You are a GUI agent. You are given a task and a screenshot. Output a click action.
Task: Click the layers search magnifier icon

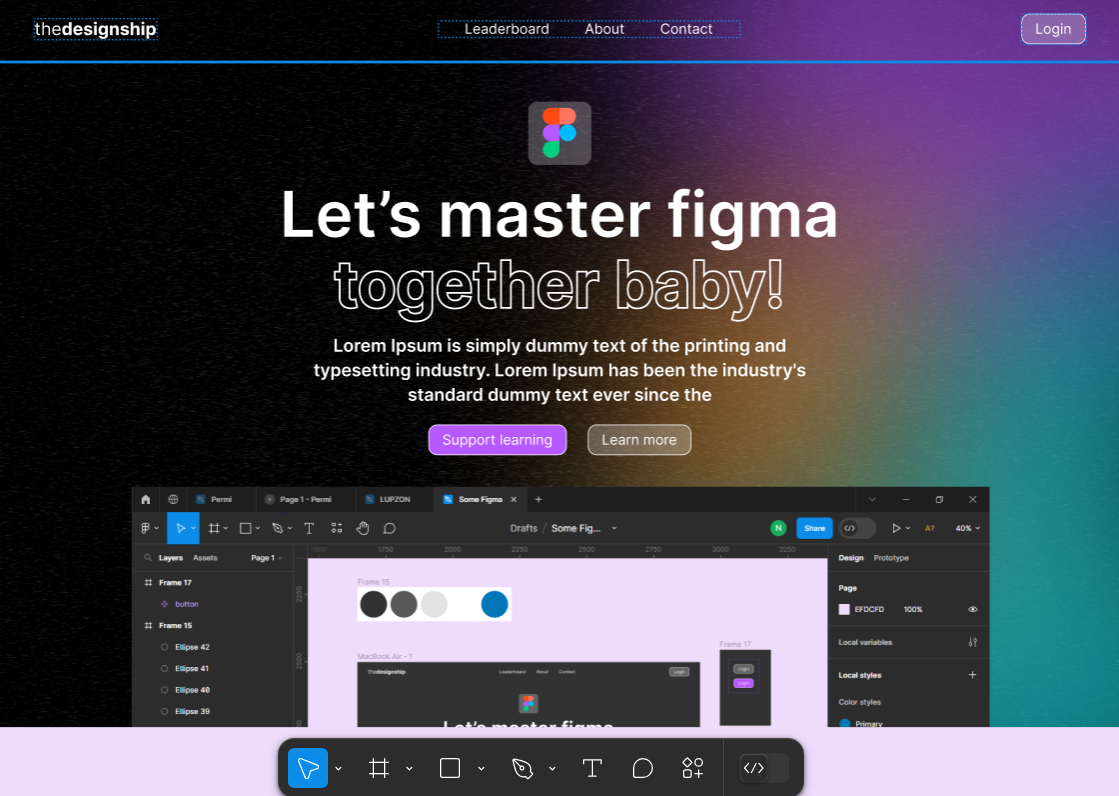148,558
